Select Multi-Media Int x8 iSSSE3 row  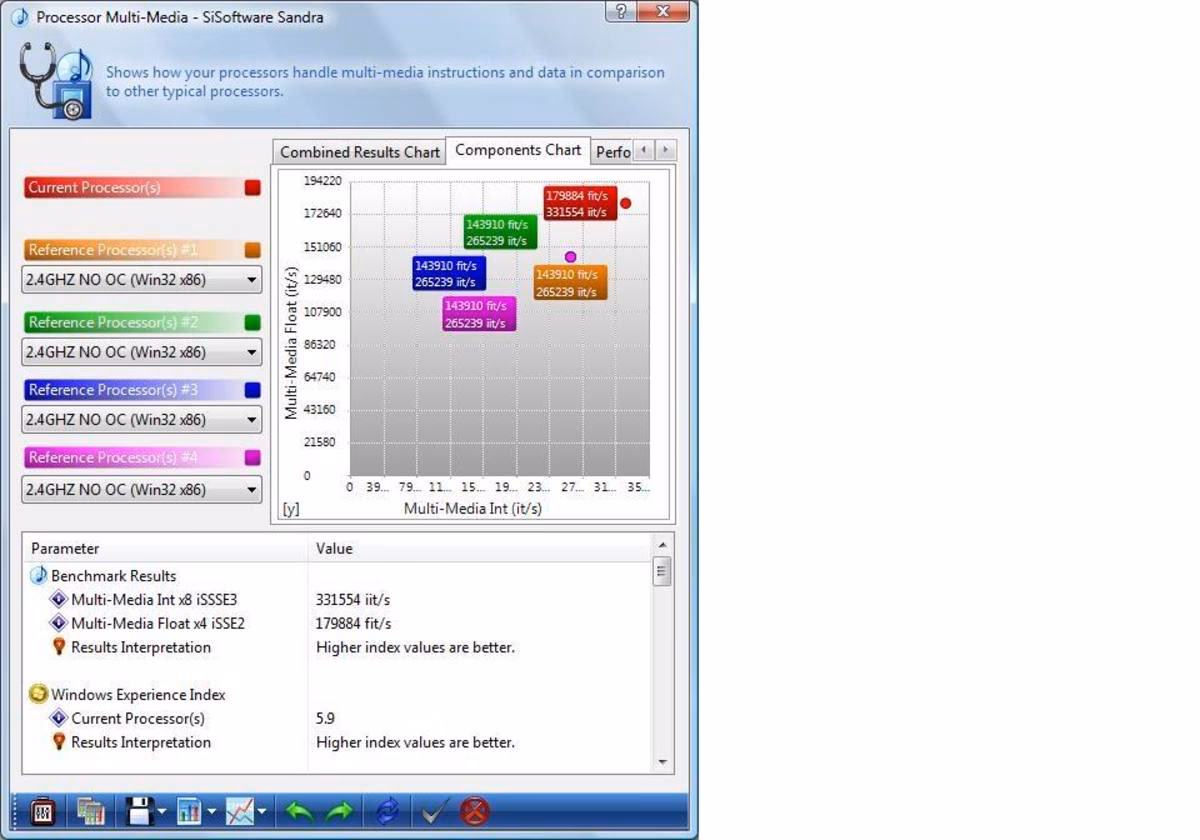(337, 600)
